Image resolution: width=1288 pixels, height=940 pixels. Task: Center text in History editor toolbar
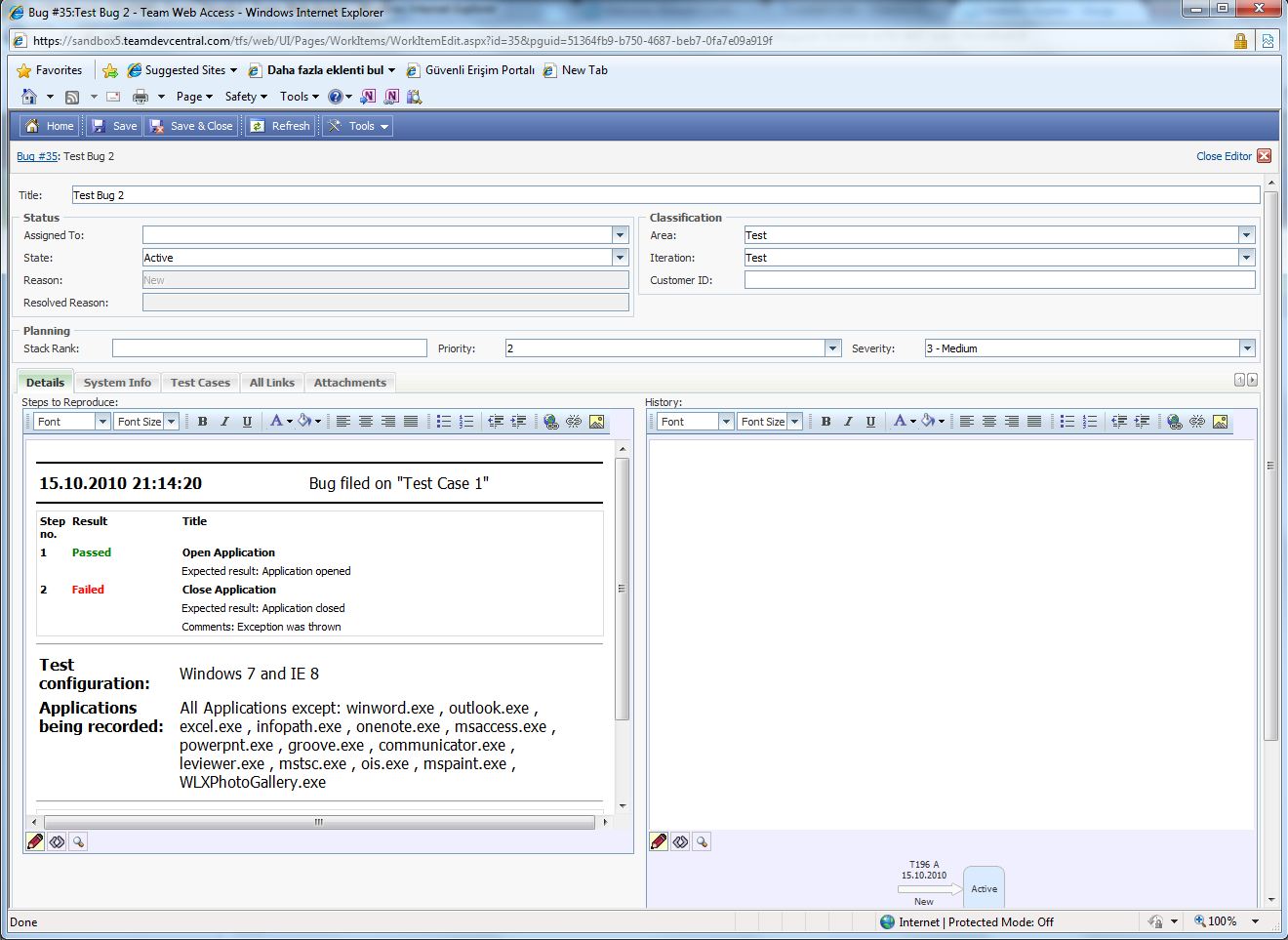point(989,422)
